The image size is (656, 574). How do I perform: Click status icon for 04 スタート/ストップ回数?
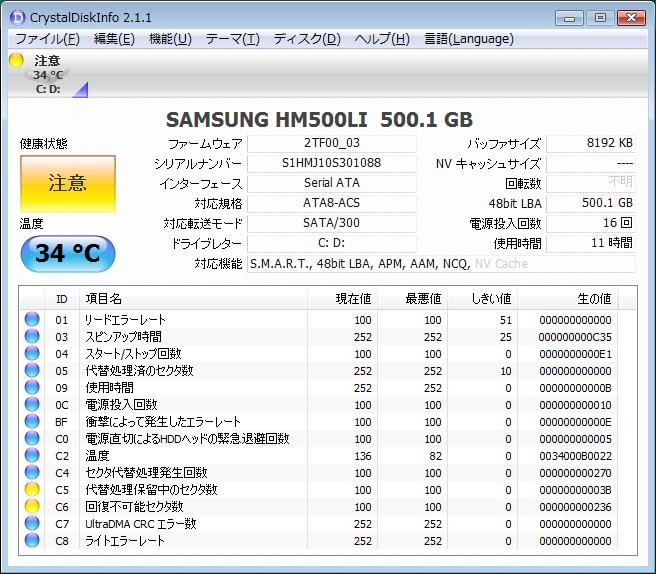(x=32, y=354)
